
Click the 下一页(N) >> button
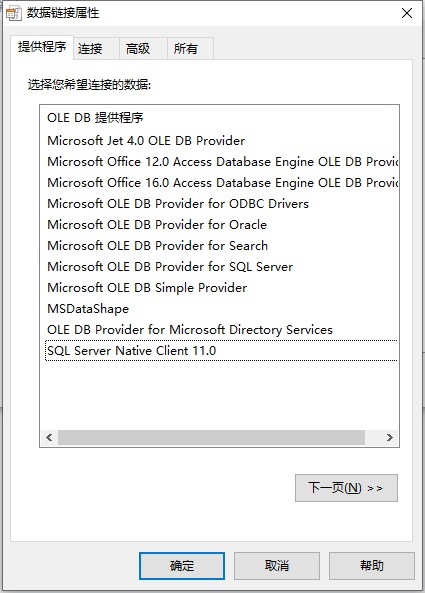coord(346,488)
